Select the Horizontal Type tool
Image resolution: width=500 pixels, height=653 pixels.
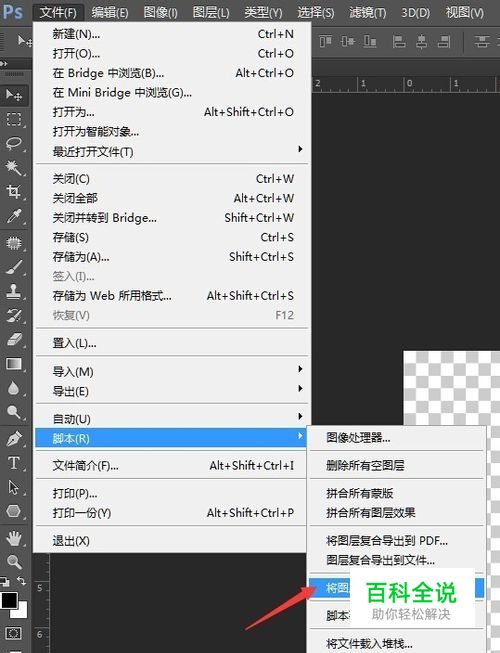14,463
